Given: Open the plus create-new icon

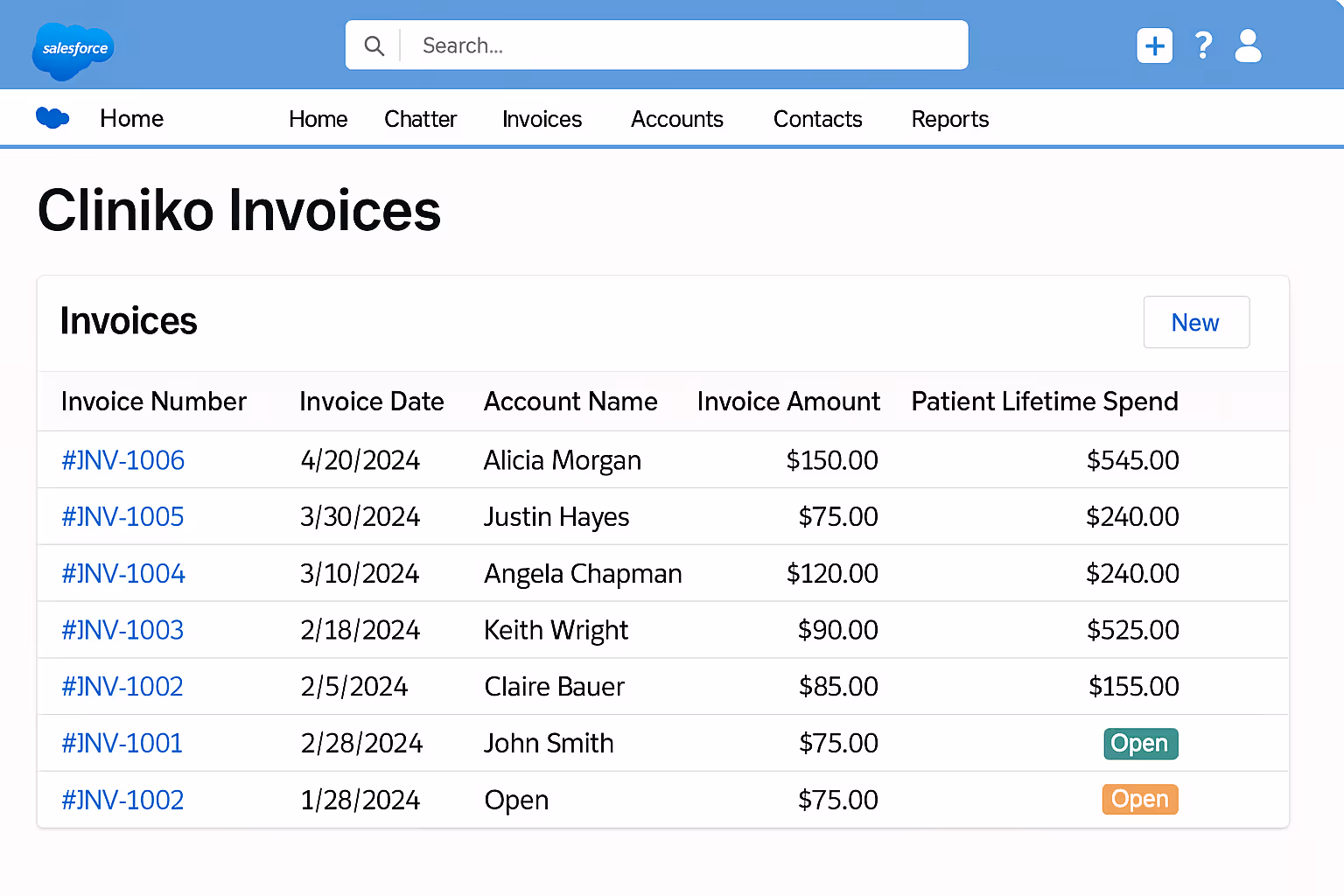Looking at the screenshot, I should [x=1154, y=45].
